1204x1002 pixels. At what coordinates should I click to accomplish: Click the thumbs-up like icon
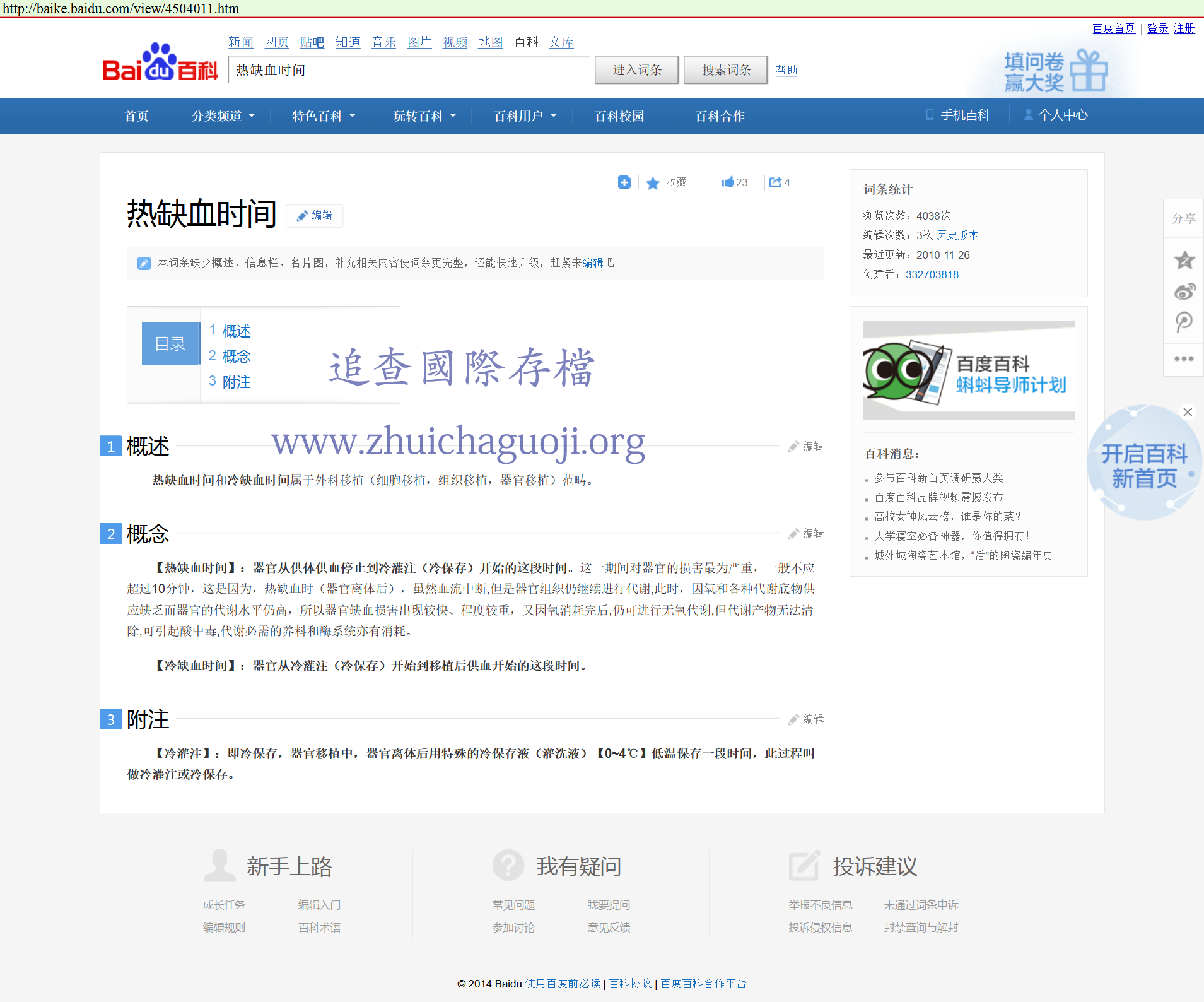(728, 182)
